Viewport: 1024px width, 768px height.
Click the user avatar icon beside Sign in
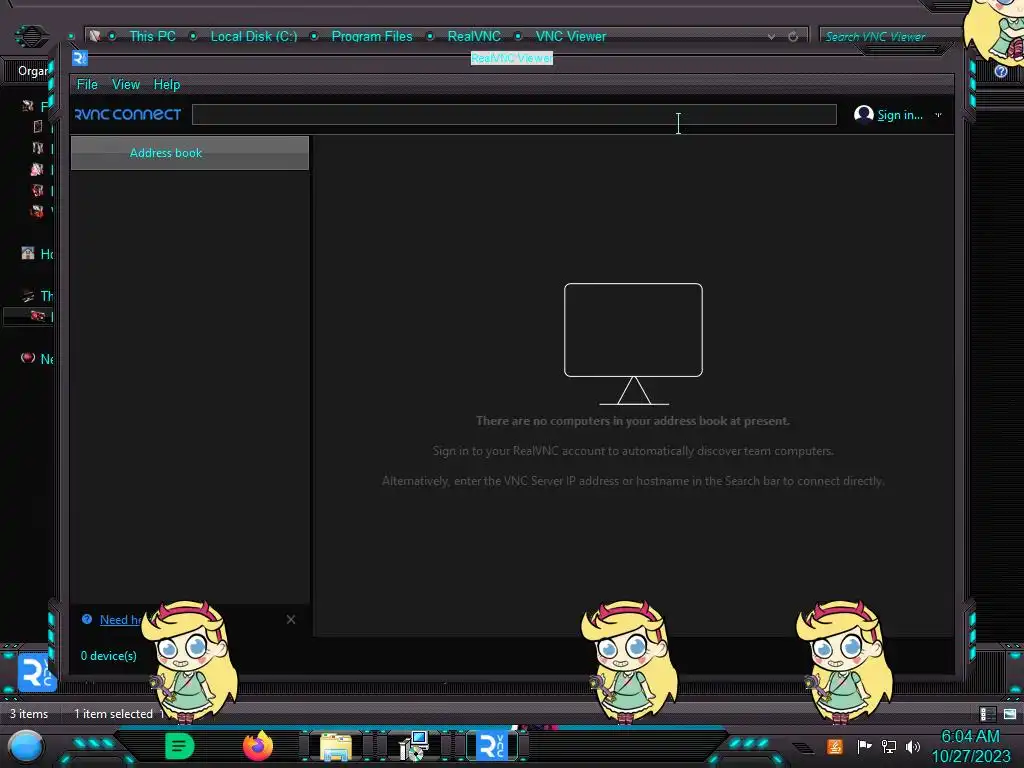tap(863, 114)
